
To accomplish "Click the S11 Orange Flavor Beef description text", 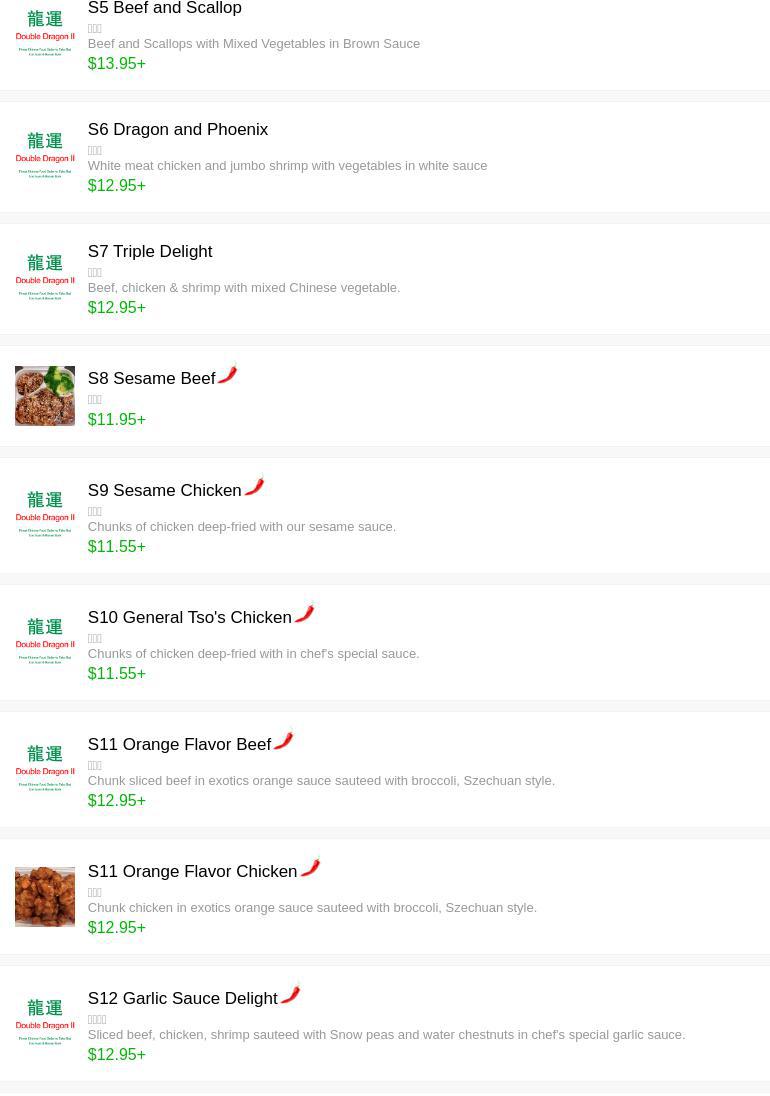I will (x=321, y=781).
